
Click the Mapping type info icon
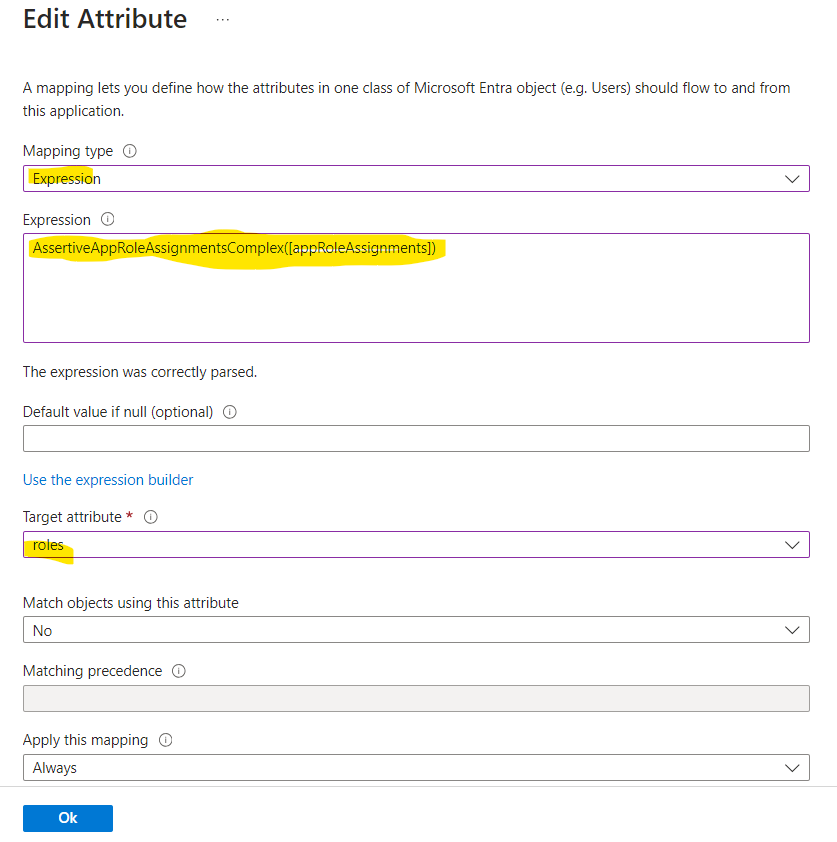point(129,151)
